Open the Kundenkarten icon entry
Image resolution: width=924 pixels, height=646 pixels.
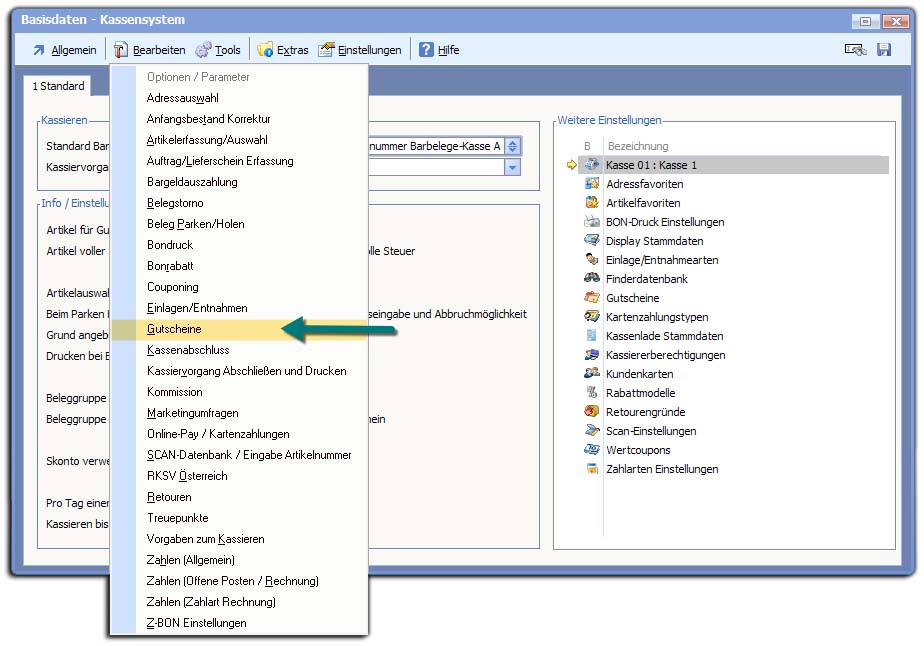(x=592, y=374)
